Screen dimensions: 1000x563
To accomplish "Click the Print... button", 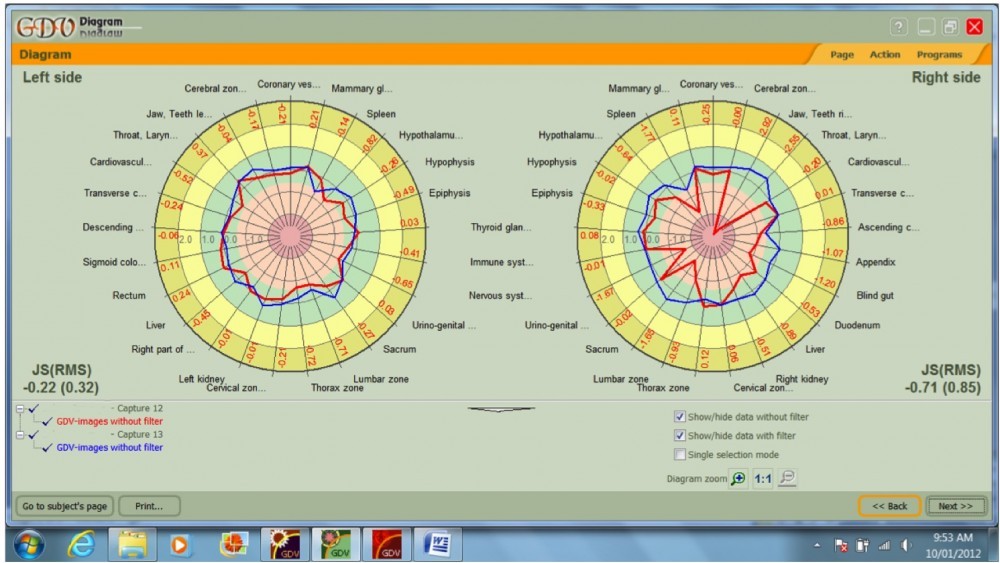I will 149,506.
